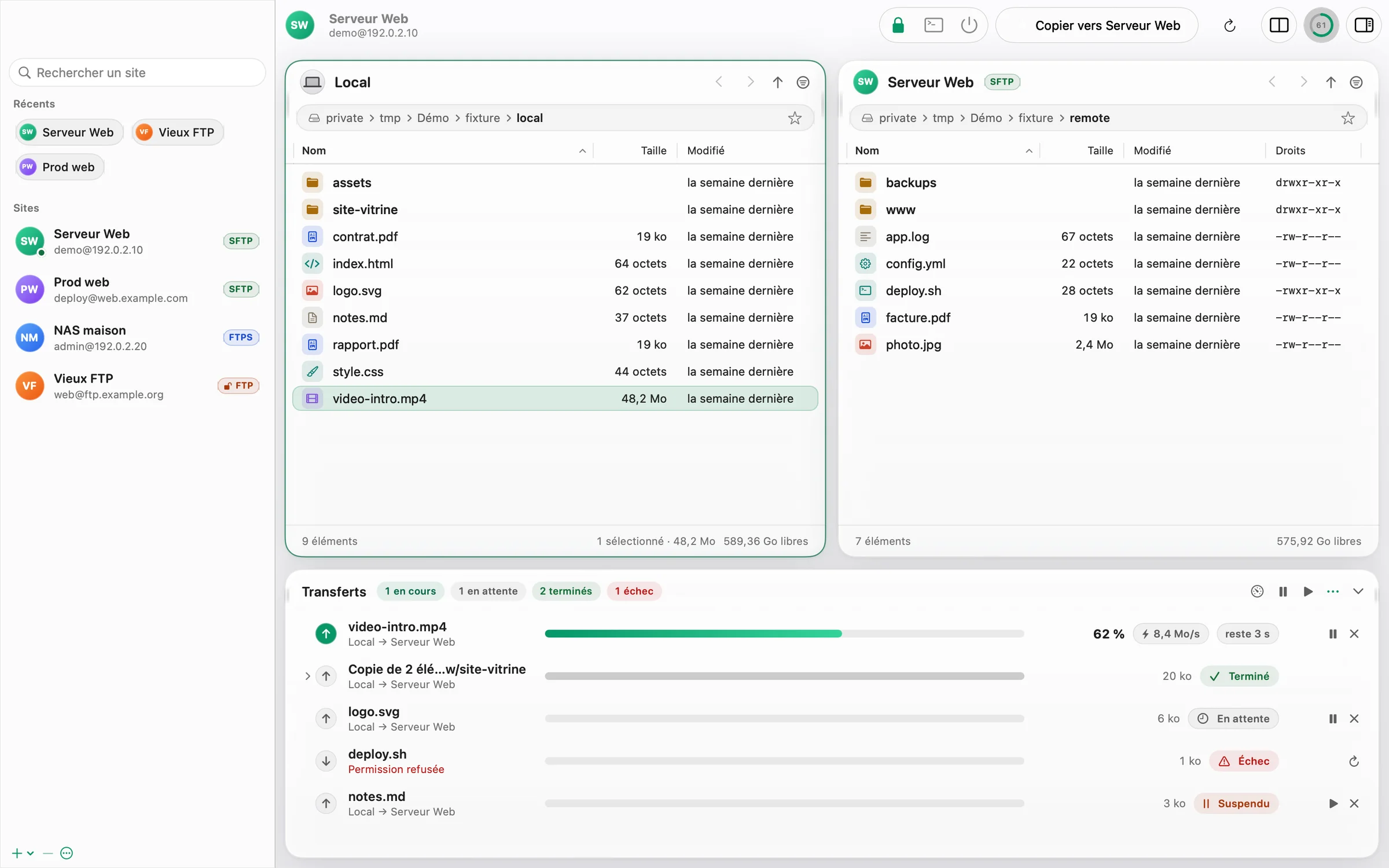Pause the video-intro.mp4 transfer
The height and width of the screenshot is (868, 1389).
pos(1333,634)
